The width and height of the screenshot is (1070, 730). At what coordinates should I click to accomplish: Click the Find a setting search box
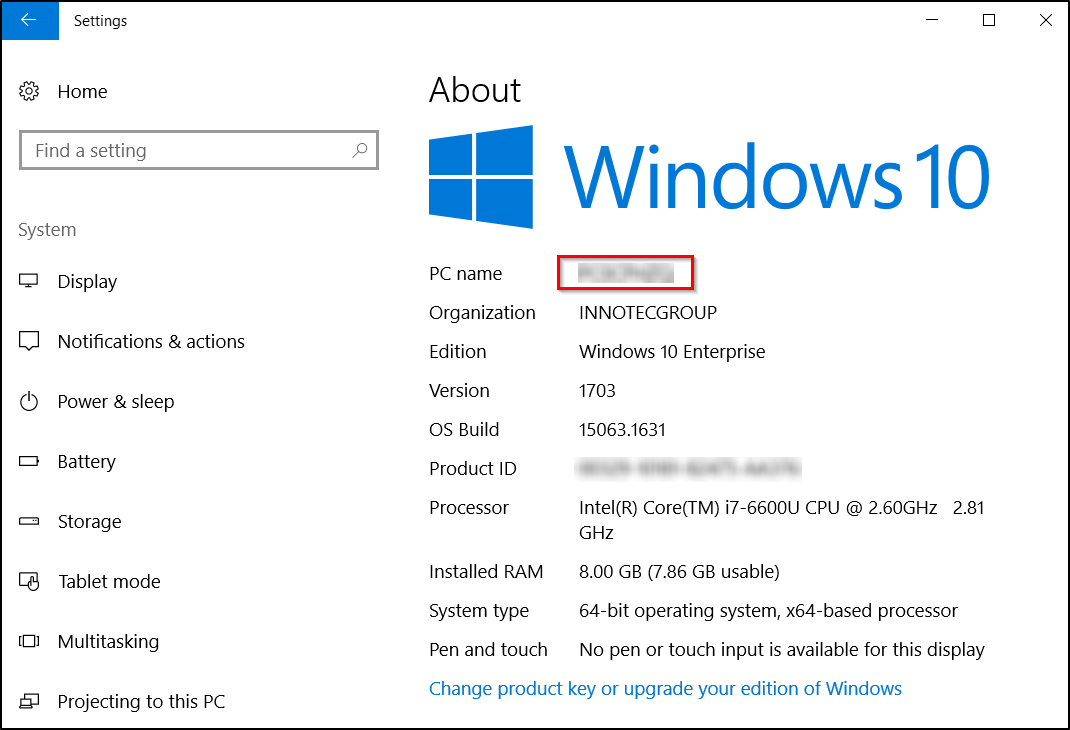199,150
